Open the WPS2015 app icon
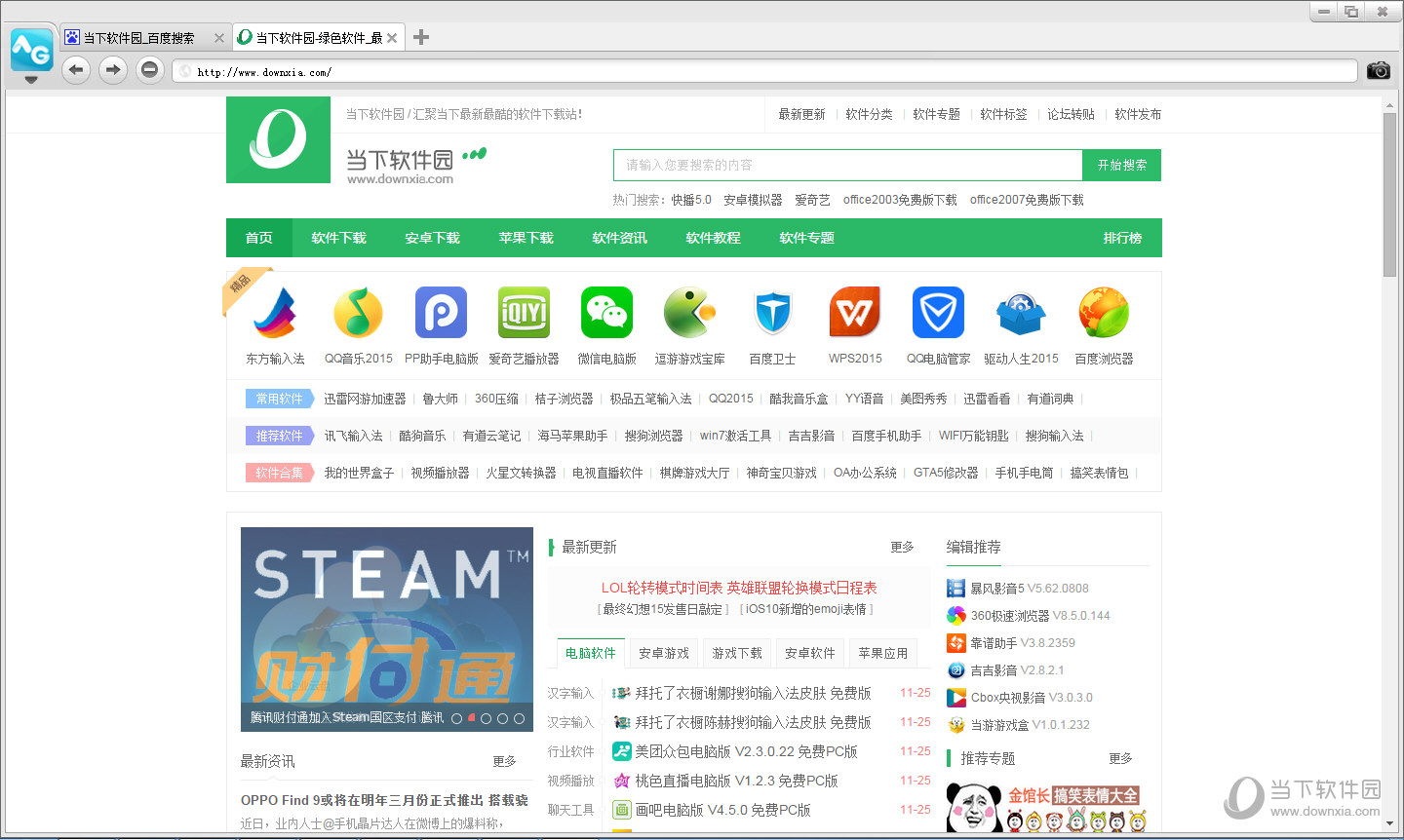 pos(855,313)
